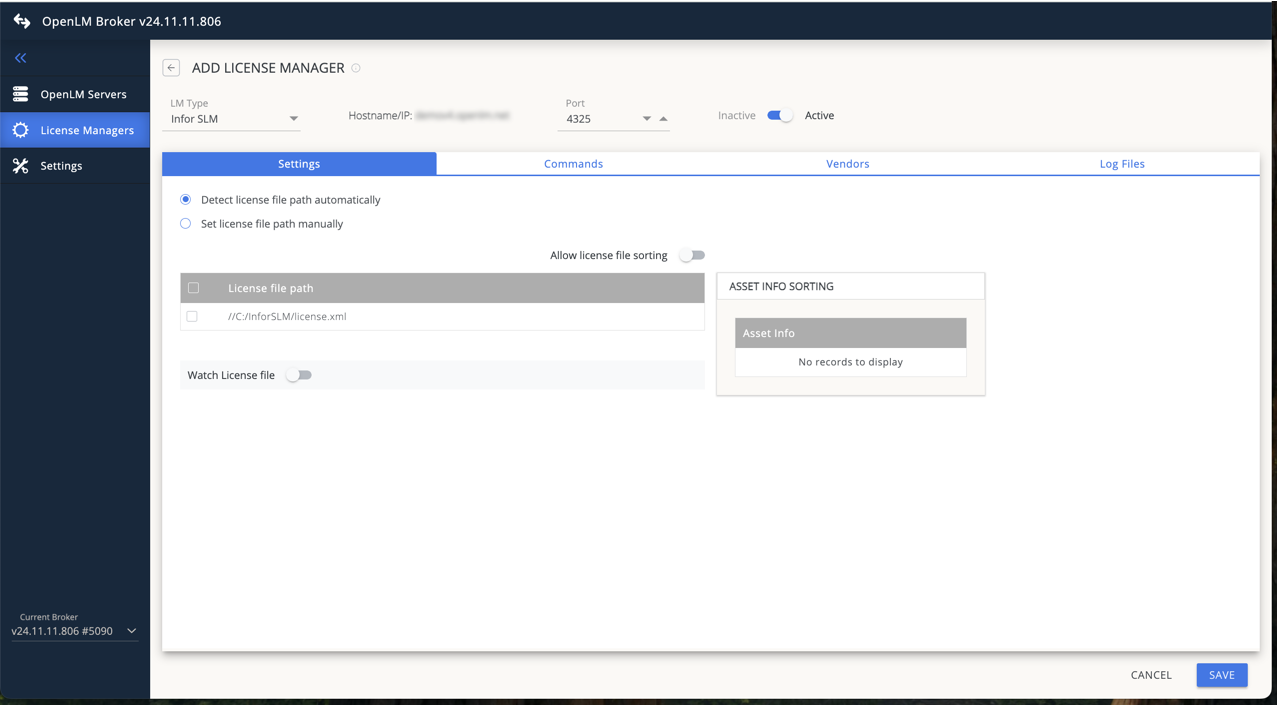Click the SAVE button
Image resolution: width=1277 pixels, height=705 pixels.
[1221, 675]
